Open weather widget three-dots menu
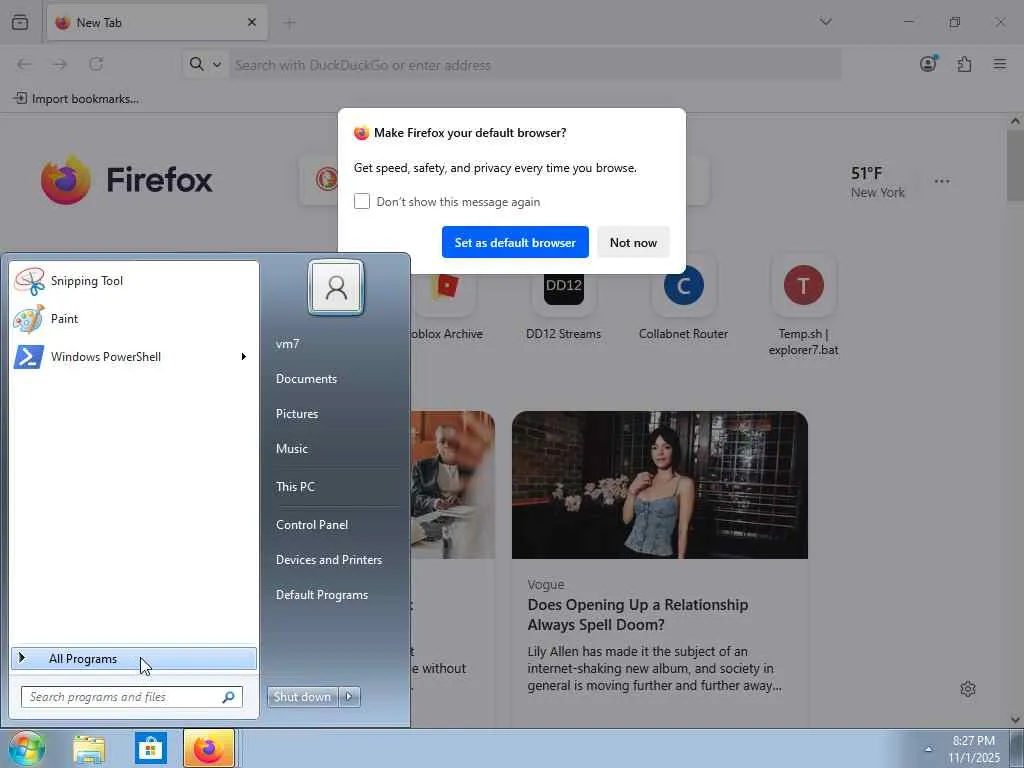This screenshot has width=1024, height=768. [942, 182]
